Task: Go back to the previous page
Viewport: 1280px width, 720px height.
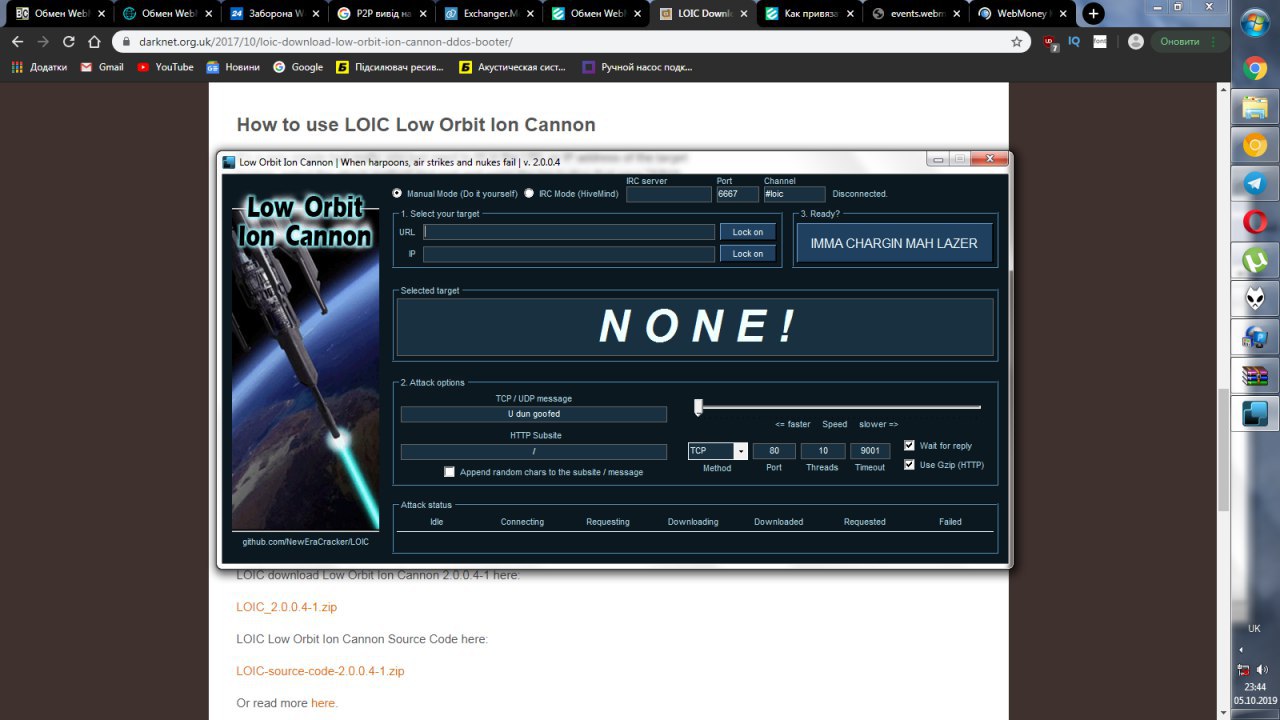Action: [x=17, y=42]
